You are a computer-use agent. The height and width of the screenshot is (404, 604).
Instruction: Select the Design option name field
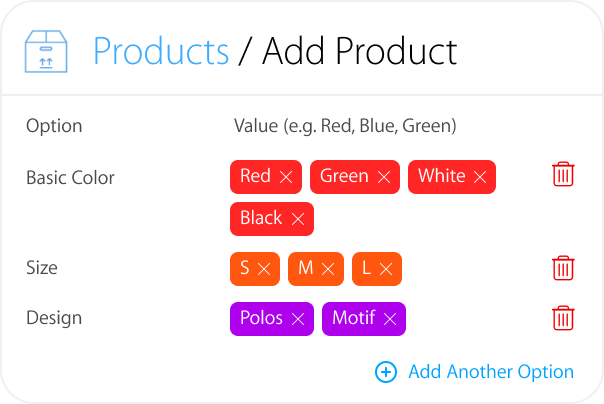pyautogui.click(x=54, y=318)
